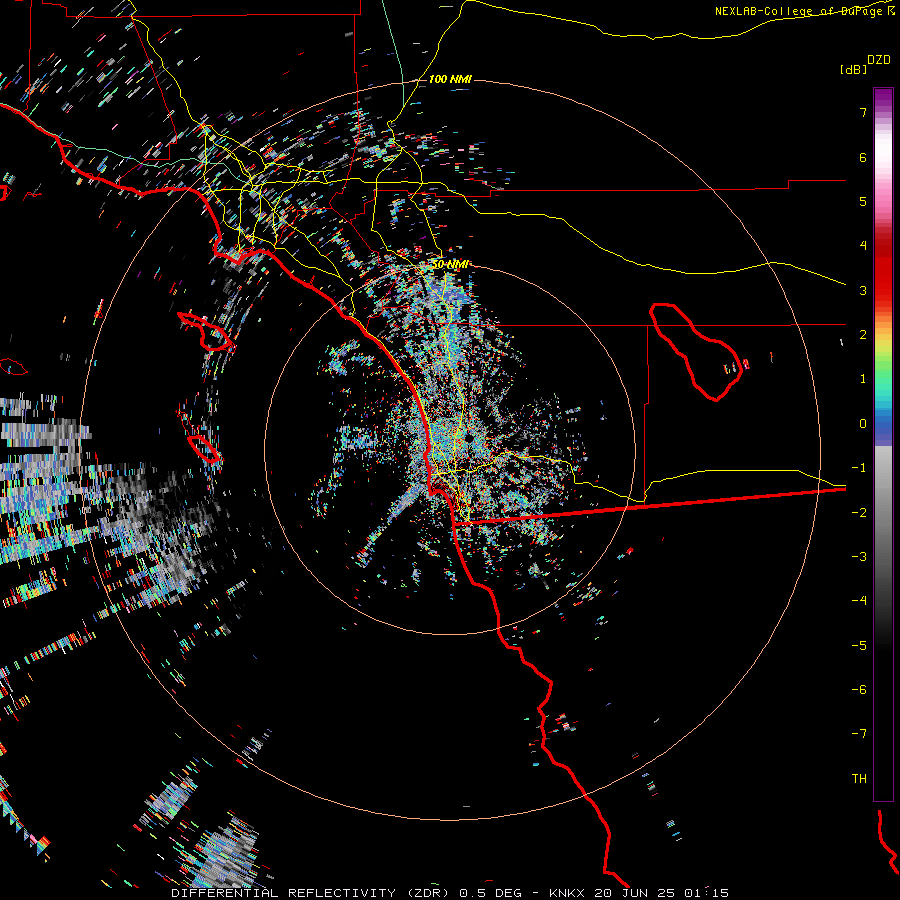
Task: Click the 01:15 timestamp in caption
Action: 707,893
